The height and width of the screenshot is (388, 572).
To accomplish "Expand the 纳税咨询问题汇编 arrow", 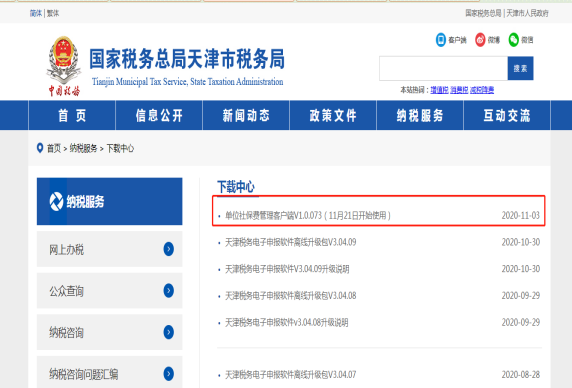I will pyautogui.click(x=169, y=374).
